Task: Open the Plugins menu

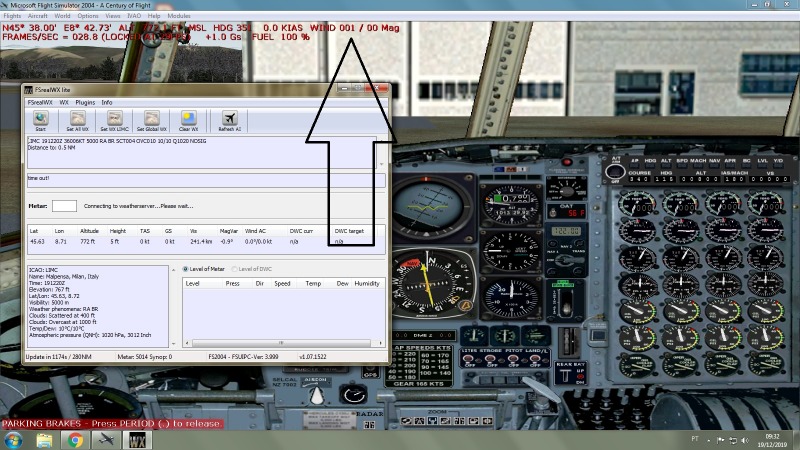Action: (x=85, y=103)
